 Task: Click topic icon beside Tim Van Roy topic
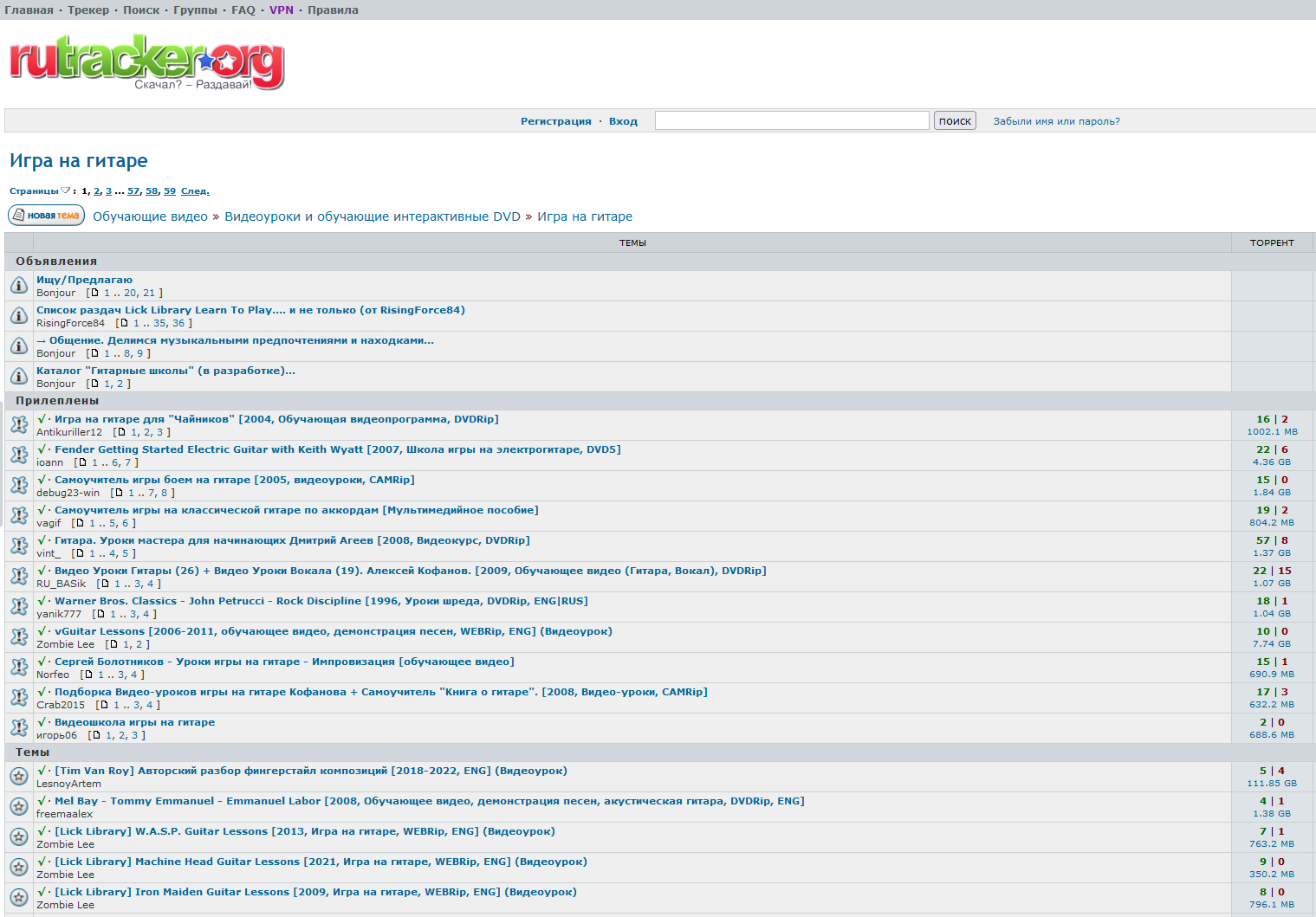click(x=19, y=777)
